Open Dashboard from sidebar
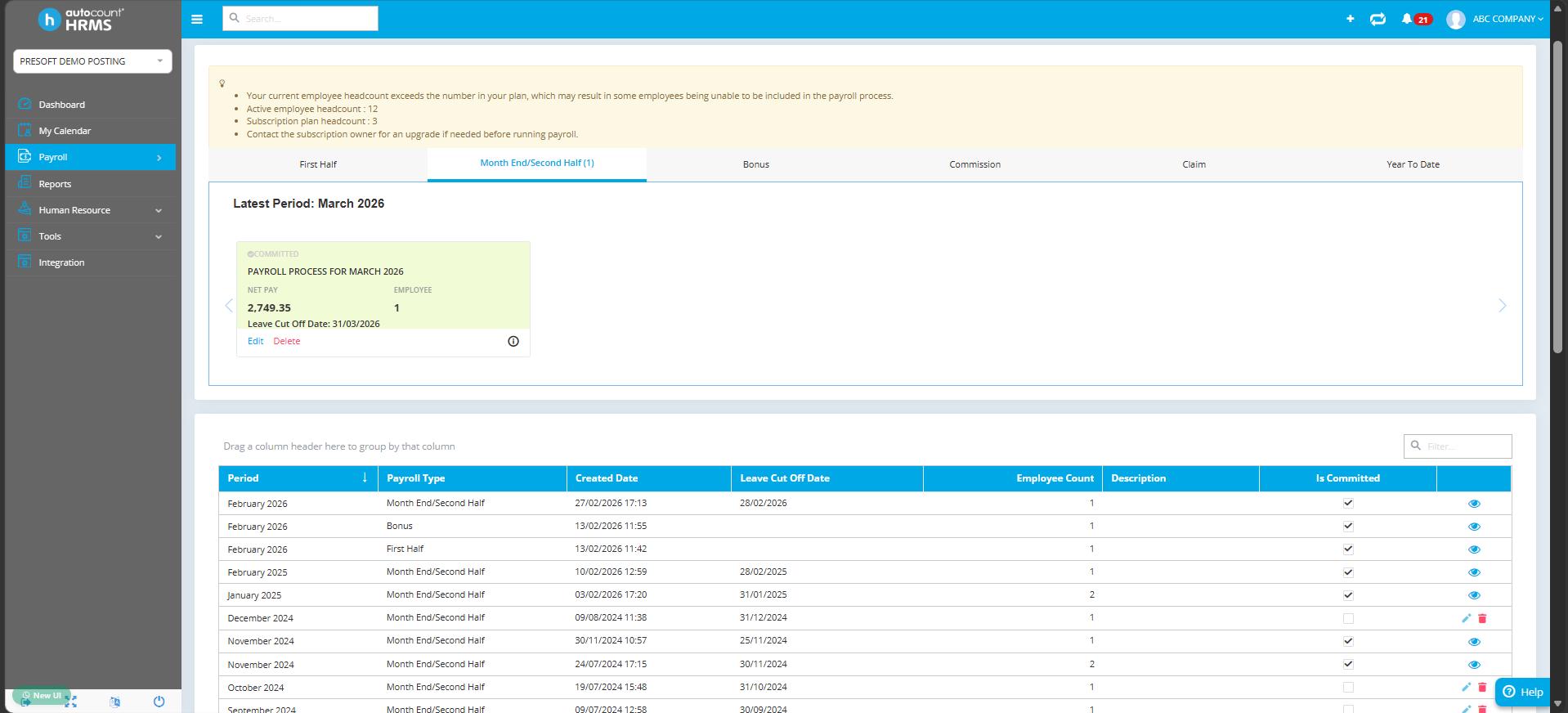1568x713 pixels. click(x=91, y=105)
